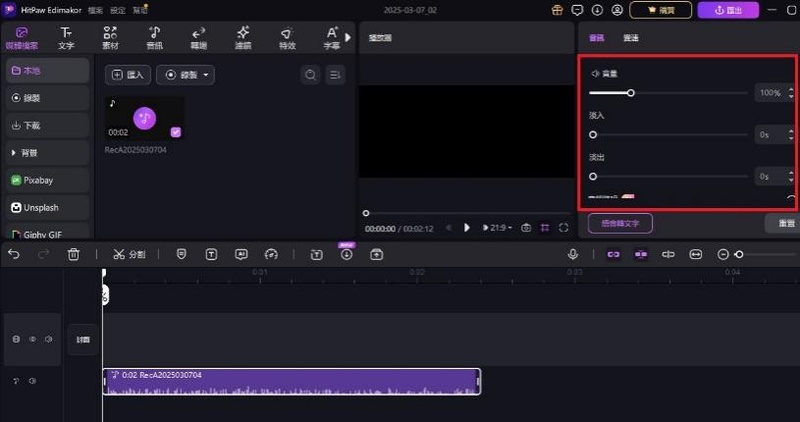The image size is (800, 422).
Task: Click the preview scrubber handle
Action: click(366, 213)
